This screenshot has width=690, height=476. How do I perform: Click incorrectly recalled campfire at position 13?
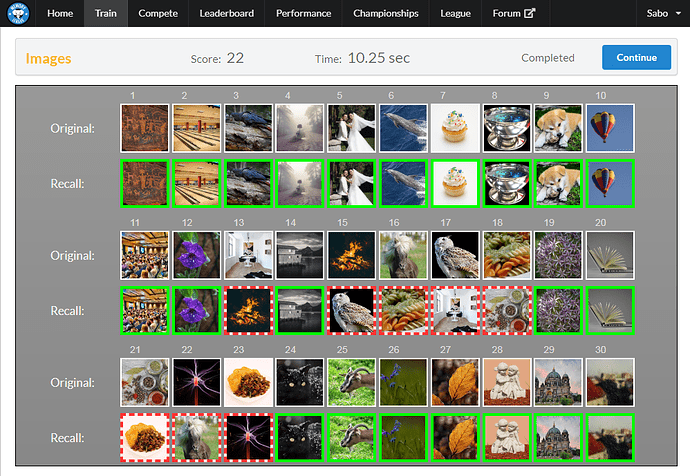pos(248,311)
